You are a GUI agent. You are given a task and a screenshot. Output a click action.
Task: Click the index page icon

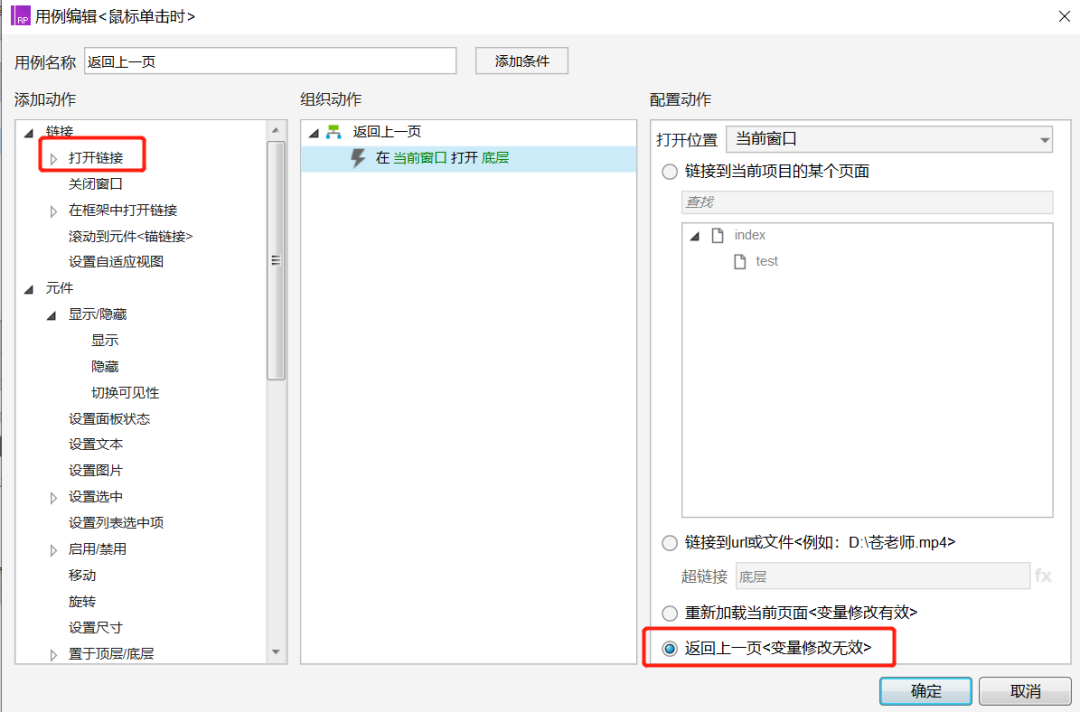click(716, 235)
